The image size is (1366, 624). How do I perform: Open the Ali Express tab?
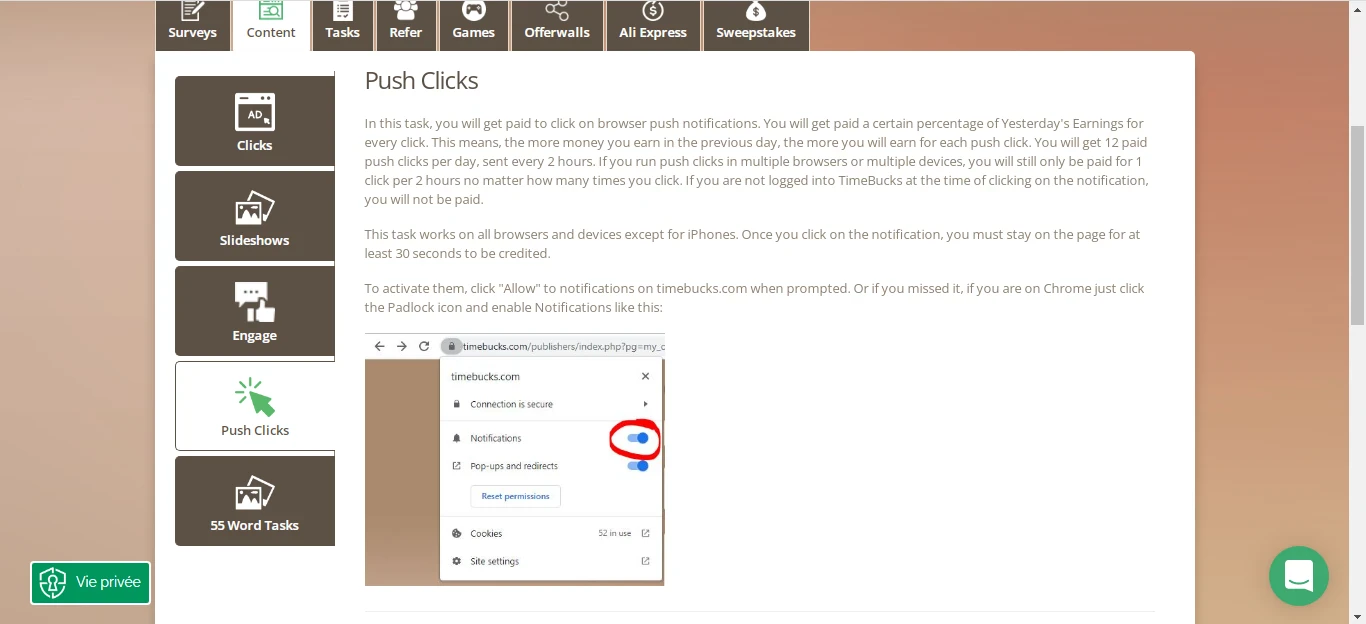point(653,25)
